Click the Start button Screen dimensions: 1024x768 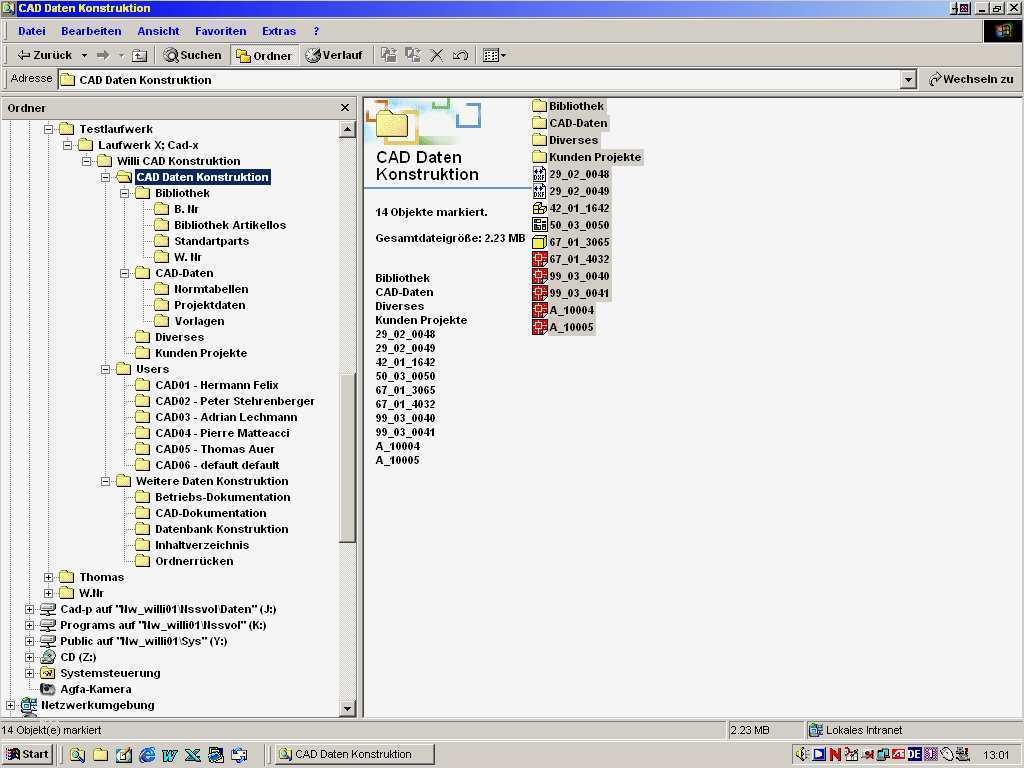pyautogui.click(x=27, y=754)
